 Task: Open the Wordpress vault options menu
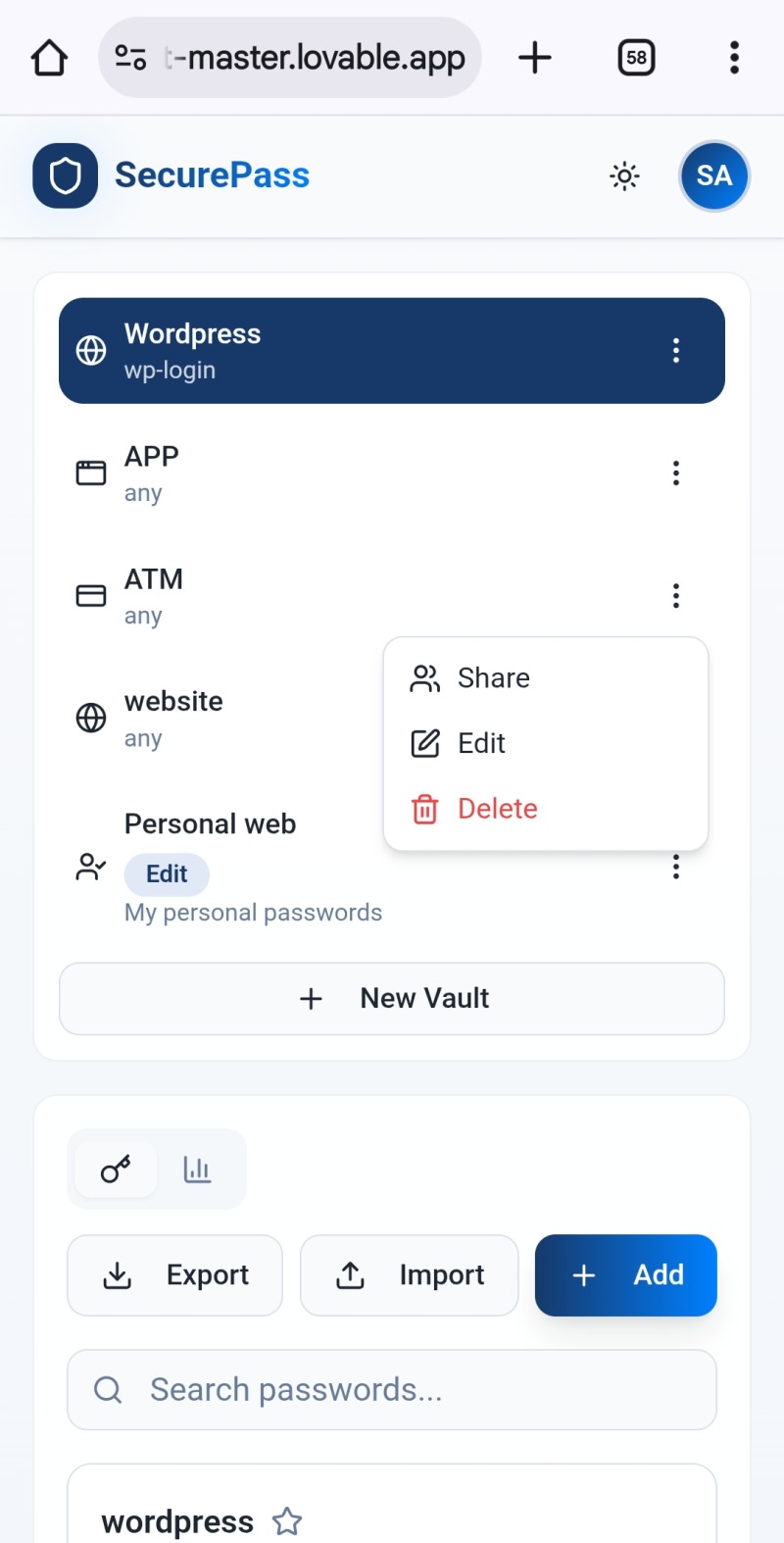(676, 351)
